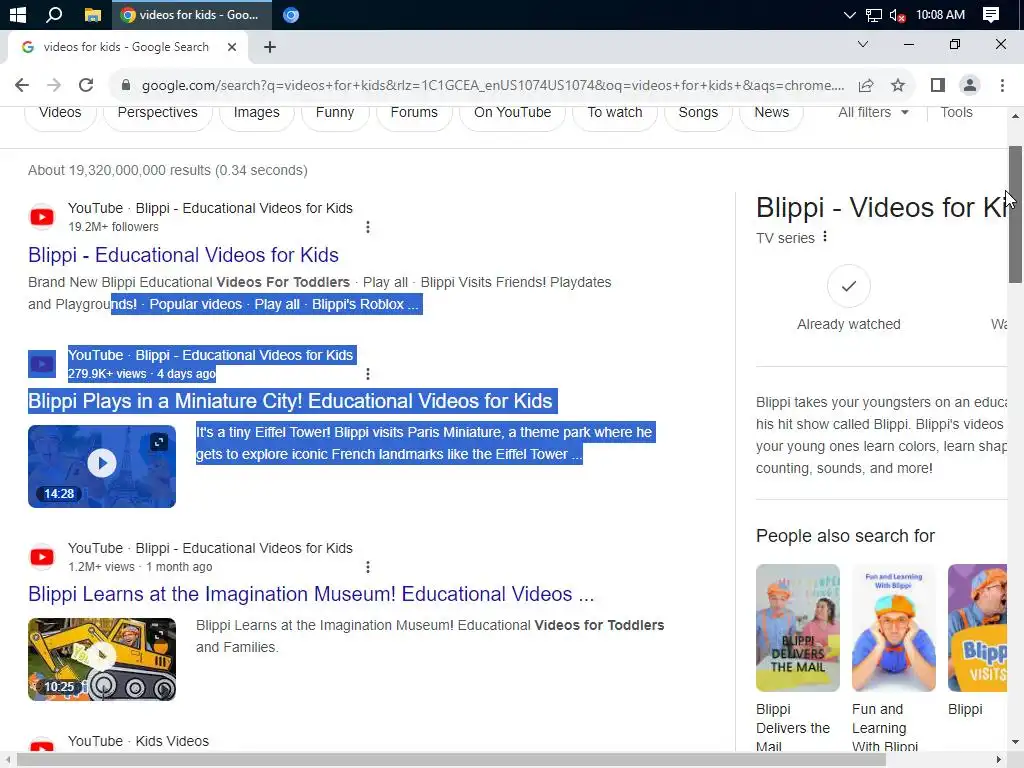Go back to previous page
This screenshot has width=1024, height=768.
click(x=22, y=85)
